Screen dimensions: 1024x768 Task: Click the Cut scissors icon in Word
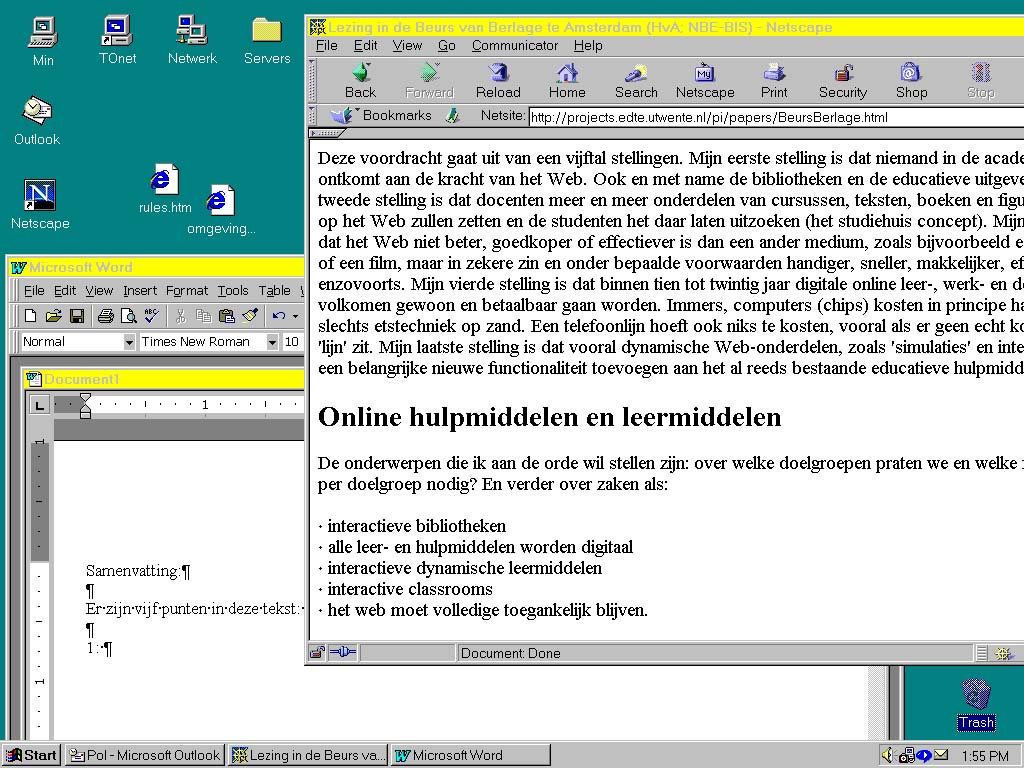click(x=181, y=316)
